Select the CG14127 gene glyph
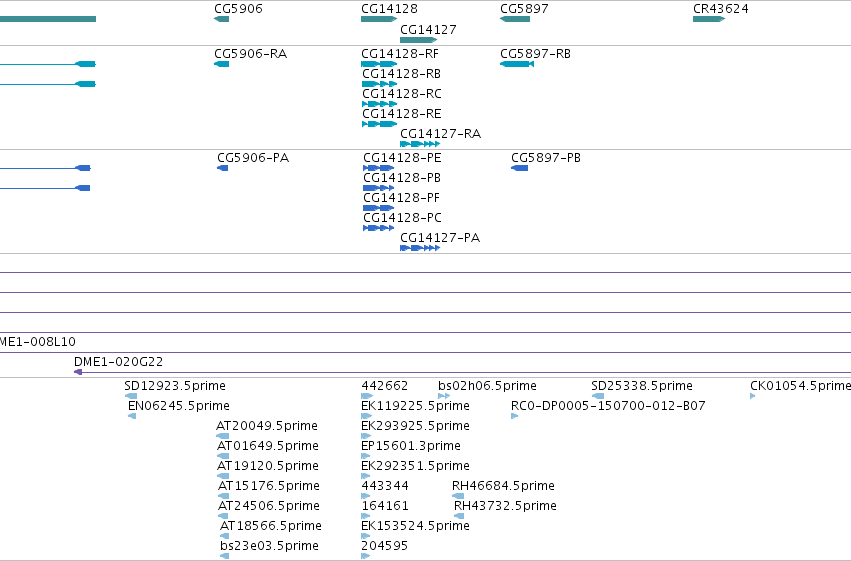851x561 pixels. coord(418,40)
